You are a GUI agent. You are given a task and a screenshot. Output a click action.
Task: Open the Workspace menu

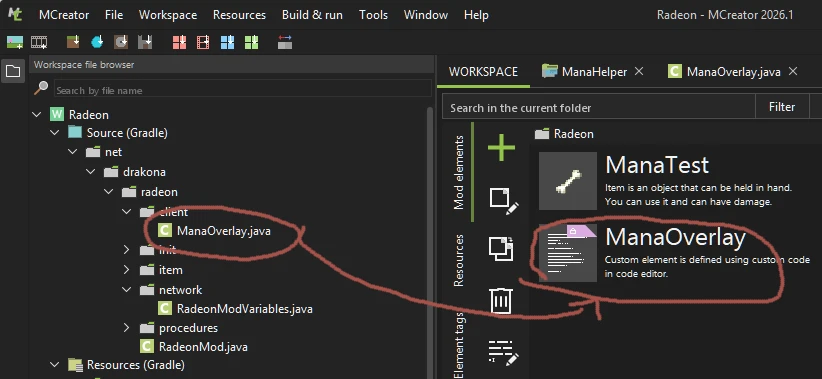[168, 15]
